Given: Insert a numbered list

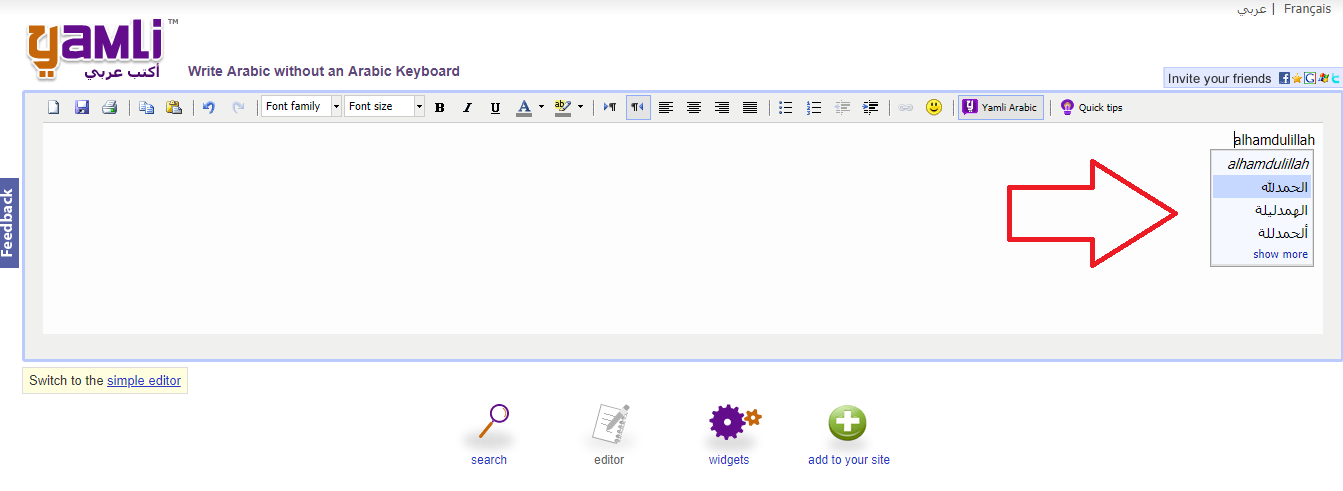Looking at the screenshot, I should pyautogui.click(x=814, y=107).
